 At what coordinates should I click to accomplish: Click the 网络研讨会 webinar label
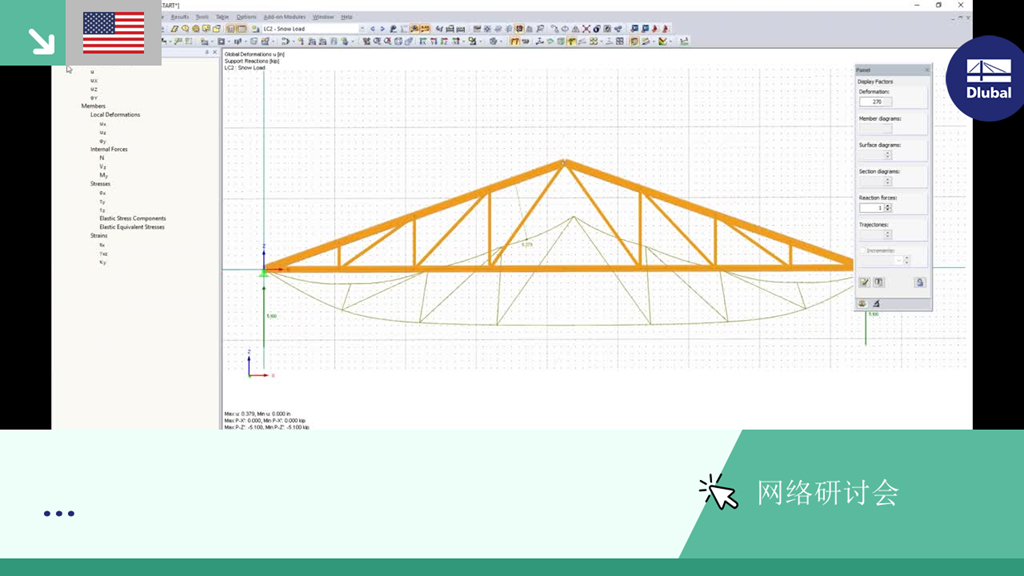pos(827,492)
